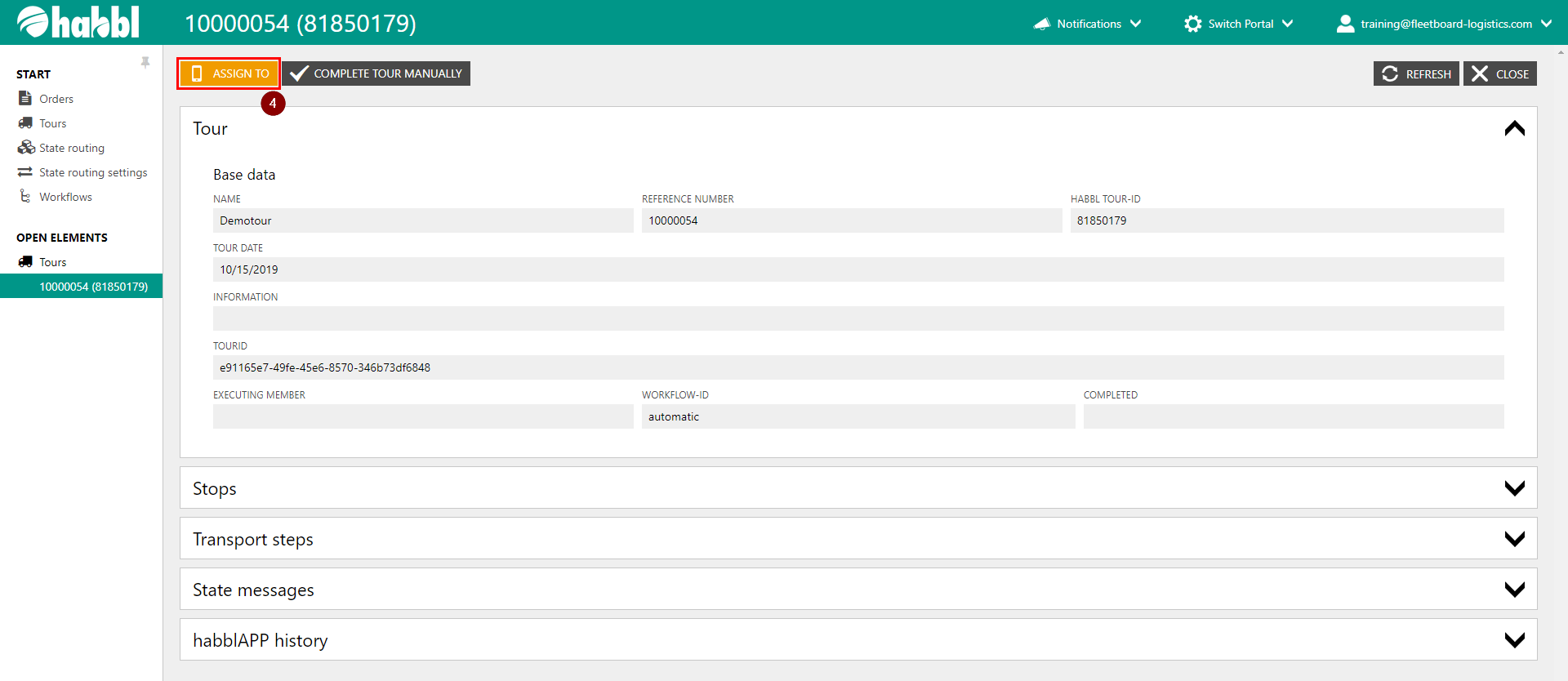Pin the sidebar with the pin icon
Screen dimensions: 1568x681
coord(145,63)
